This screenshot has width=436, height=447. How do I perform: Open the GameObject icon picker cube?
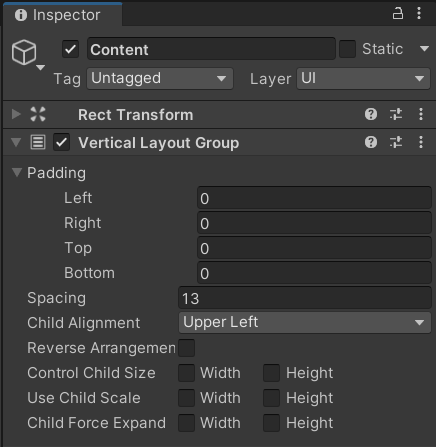coord(24,52)
